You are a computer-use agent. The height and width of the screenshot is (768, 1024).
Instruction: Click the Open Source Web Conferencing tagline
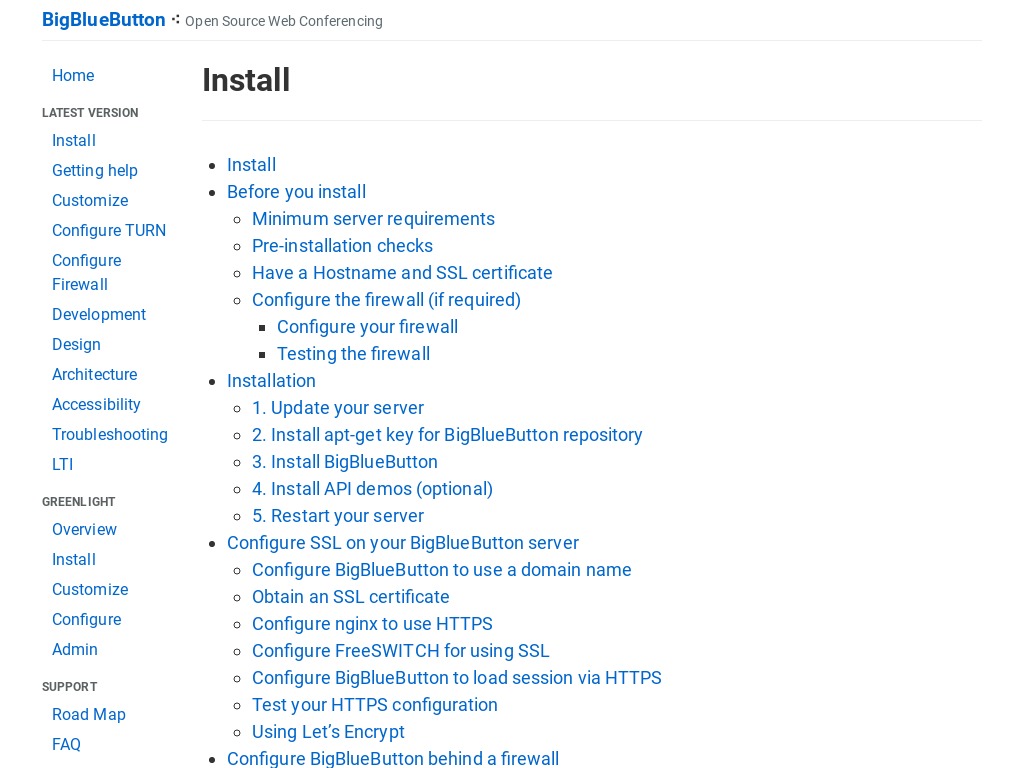[284, 22]
